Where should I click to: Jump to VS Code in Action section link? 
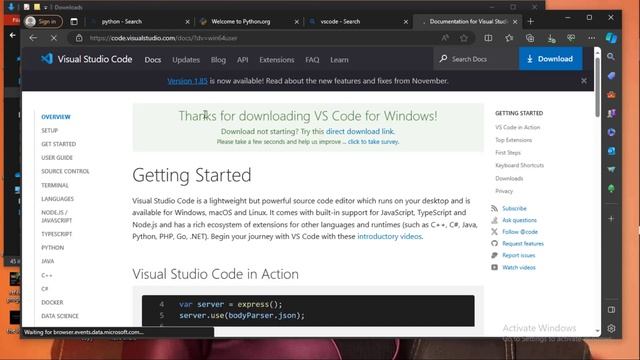[518, 127]
